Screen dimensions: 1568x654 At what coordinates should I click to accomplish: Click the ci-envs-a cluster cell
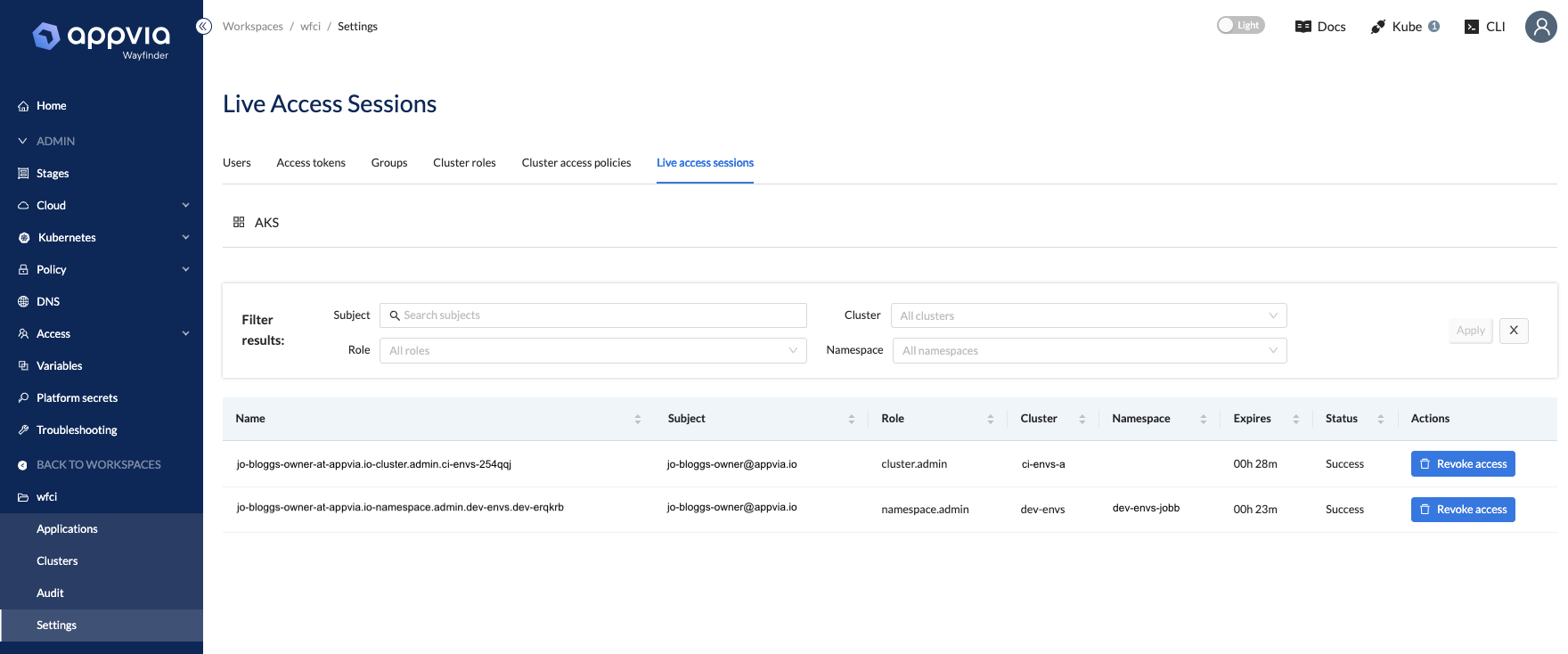pyautogui.click(x=1043, y=464)
